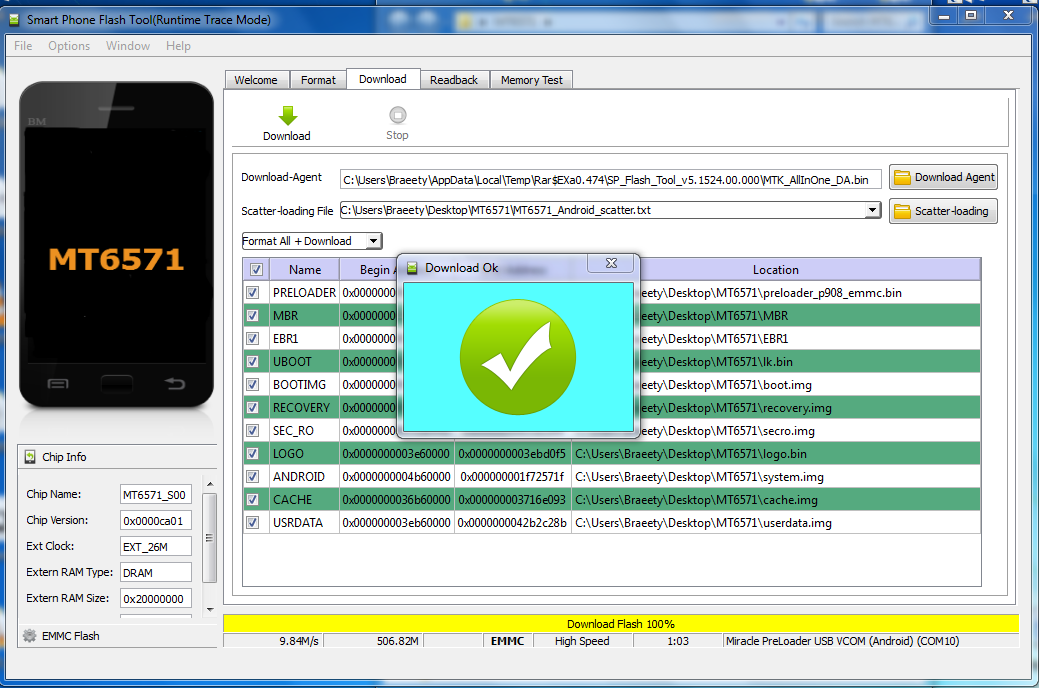Click the Name column header
This screenshot has width=1039, height=688.
click(x=305, y=270)
